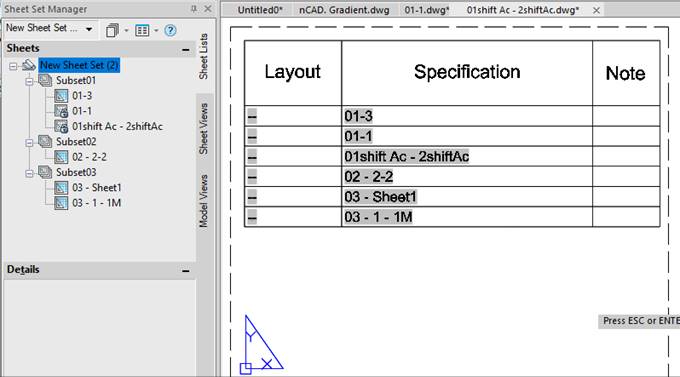Image resolution: width=680 pixels, height=377 pixels.
Task: Click table cell 01-3 in Specification column
Action: pos(467,116)
